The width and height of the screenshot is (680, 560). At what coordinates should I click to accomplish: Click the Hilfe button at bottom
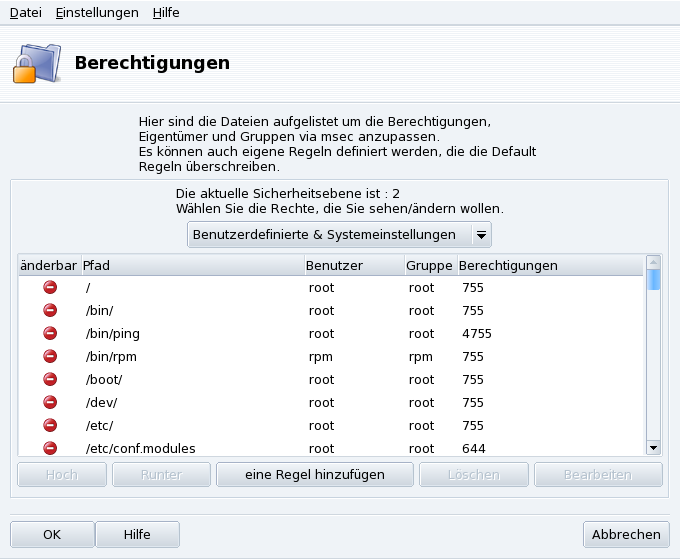137,534
